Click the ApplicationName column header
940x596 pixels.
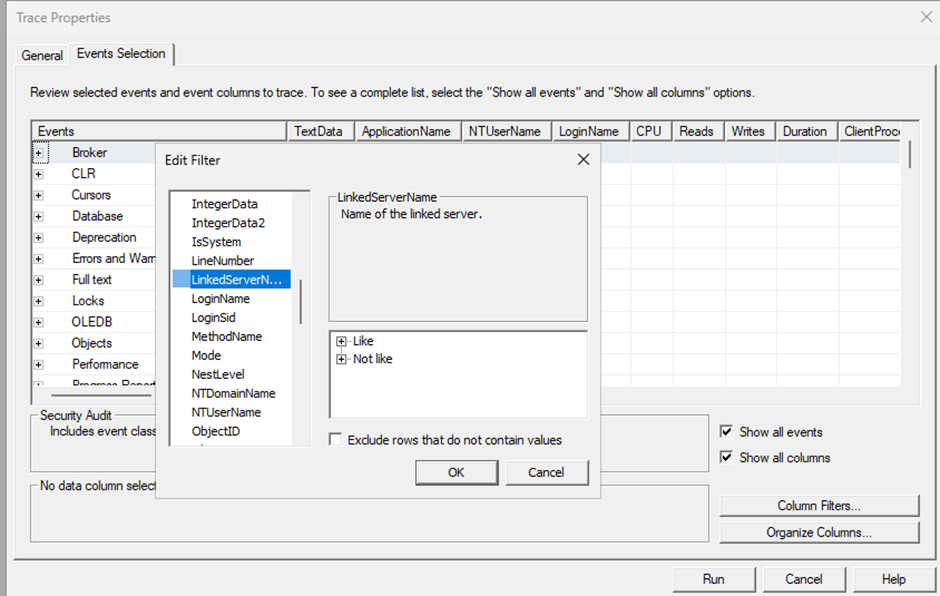click(x=408, y=131)
